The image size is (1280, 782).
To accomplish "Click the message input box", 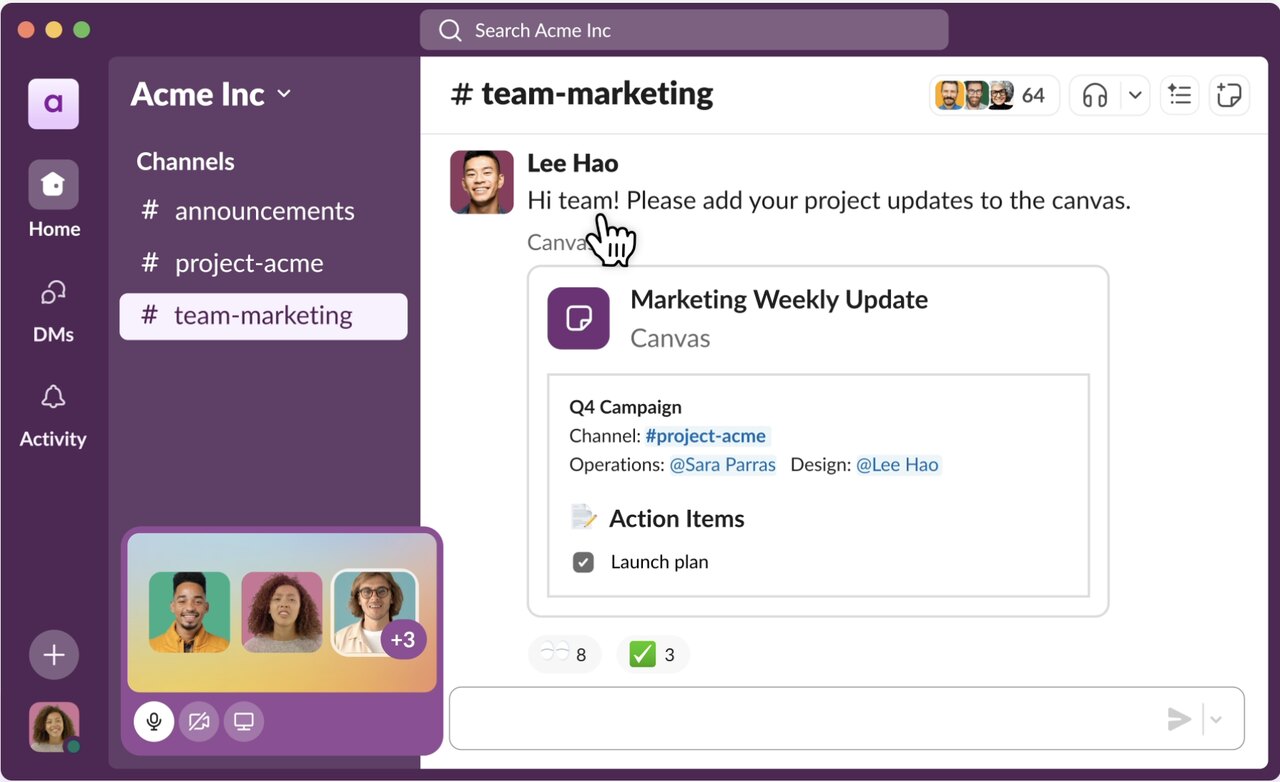I will pyautogui.click(x=846, y=718).
